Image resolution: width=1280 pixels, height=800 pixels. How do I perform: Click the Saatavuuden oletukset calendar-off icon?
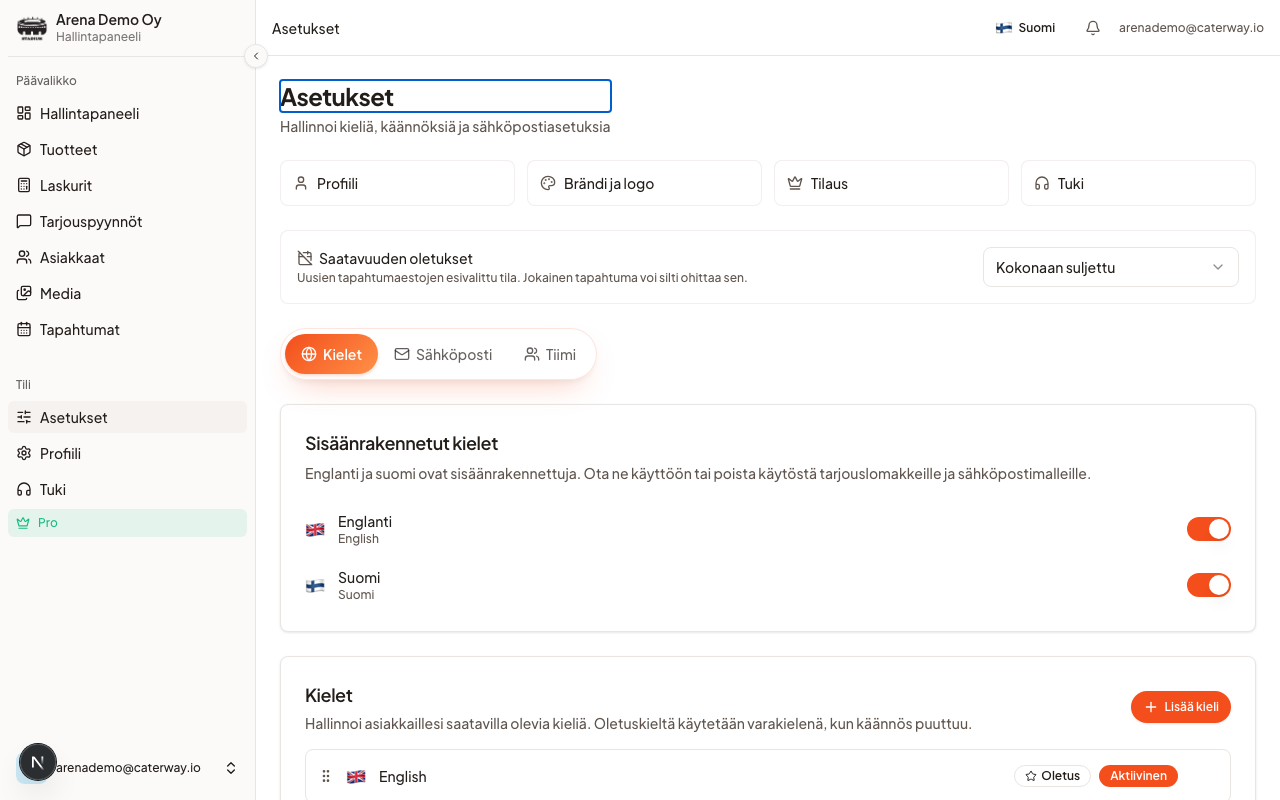coord(305,258)
